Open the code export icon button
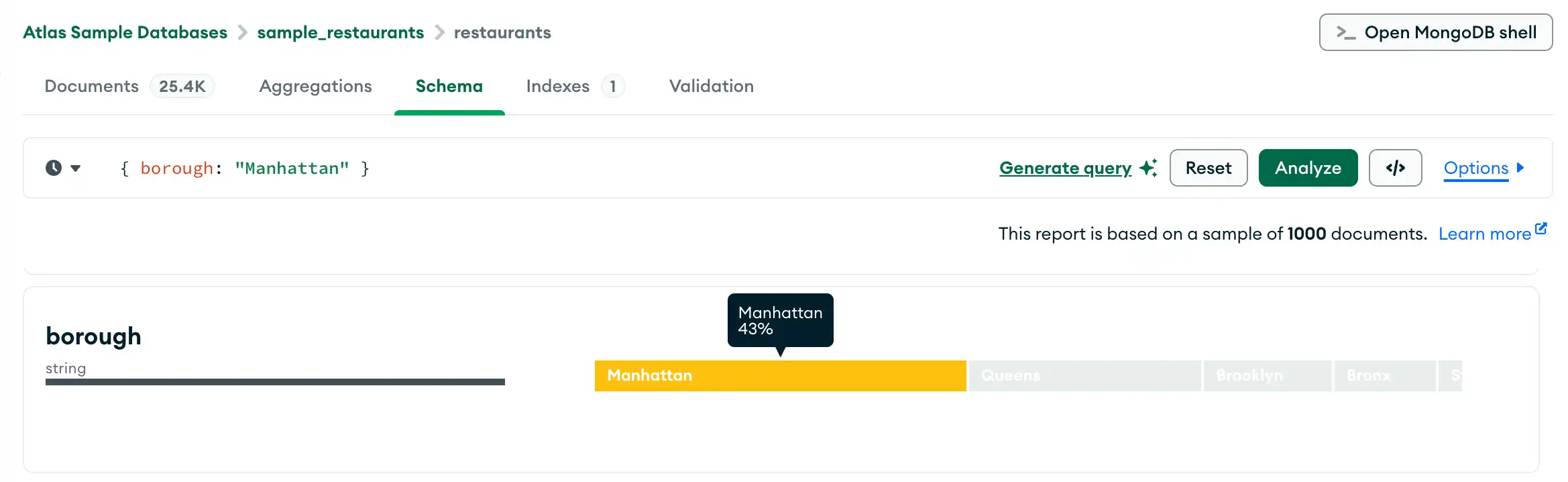 pyautogui.click(x=1395, y=168)
